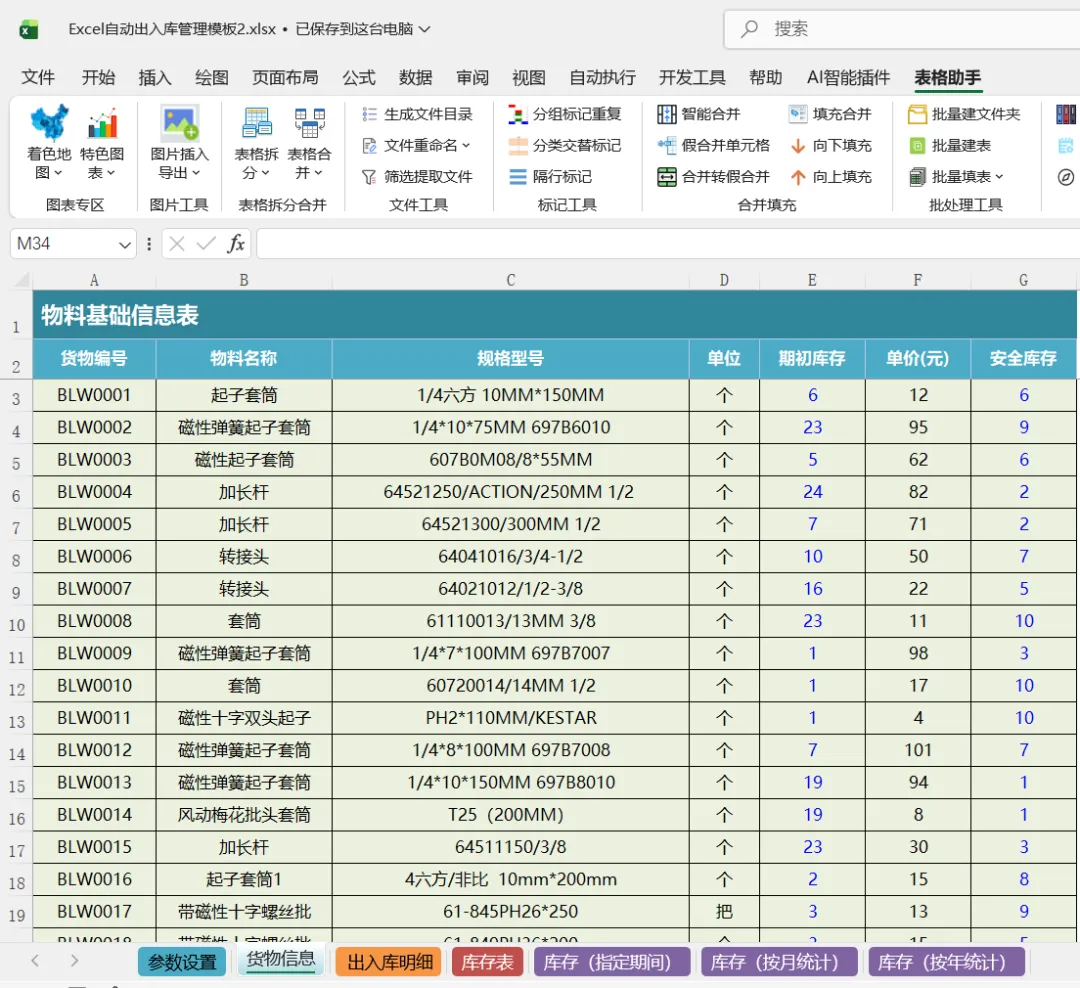Click the next sheet navigation arrow

(74, 960)
